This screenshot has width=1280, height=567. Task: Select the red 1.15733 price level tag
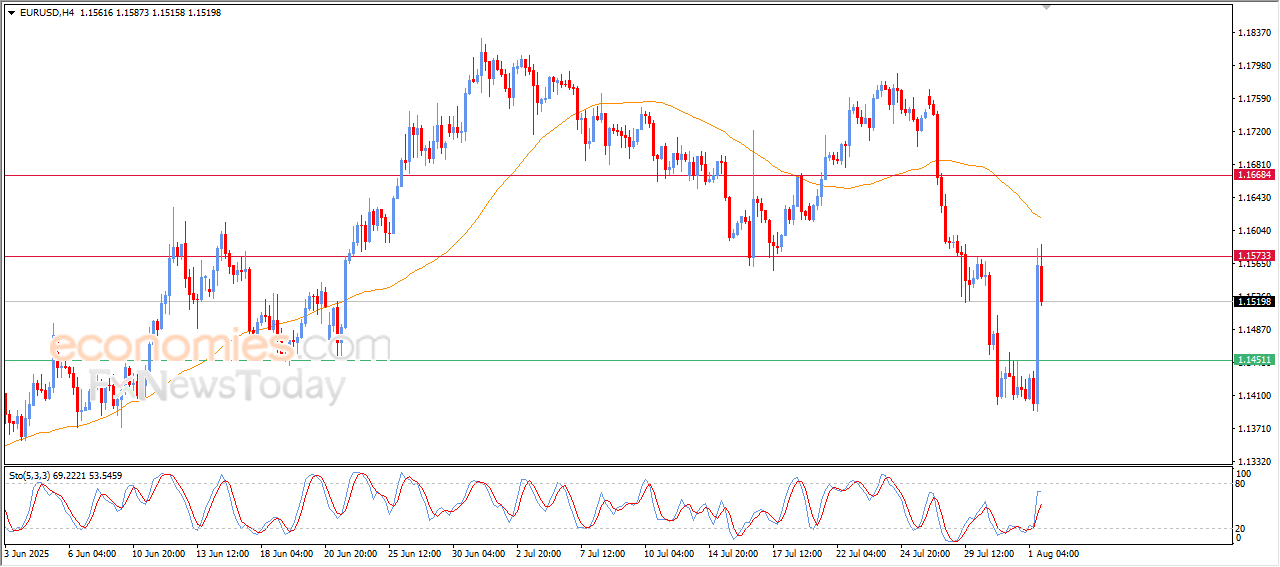point(1254,256)
